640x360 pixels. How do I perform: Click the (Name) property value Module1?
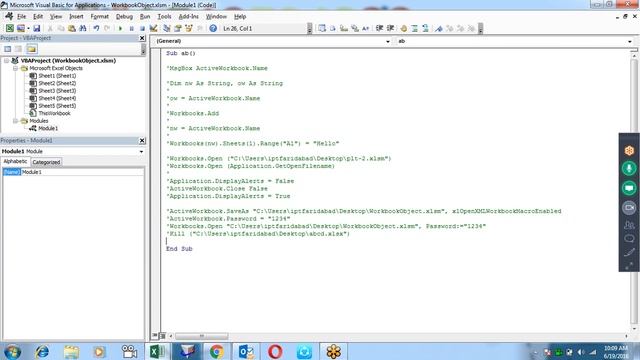(82, 172)
